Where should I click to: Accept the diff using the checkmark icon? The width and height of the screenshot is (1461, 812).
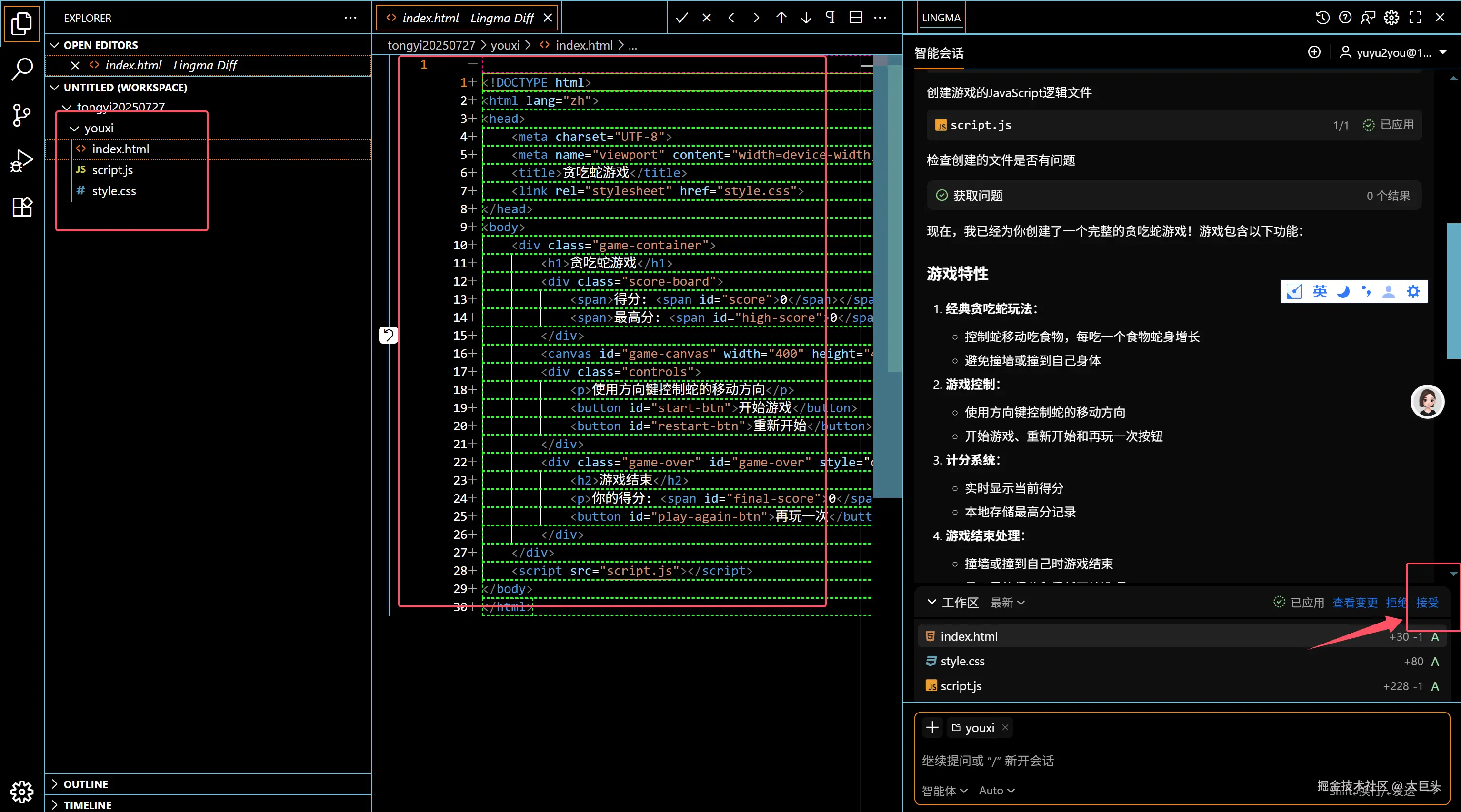[x=682, y=18]
